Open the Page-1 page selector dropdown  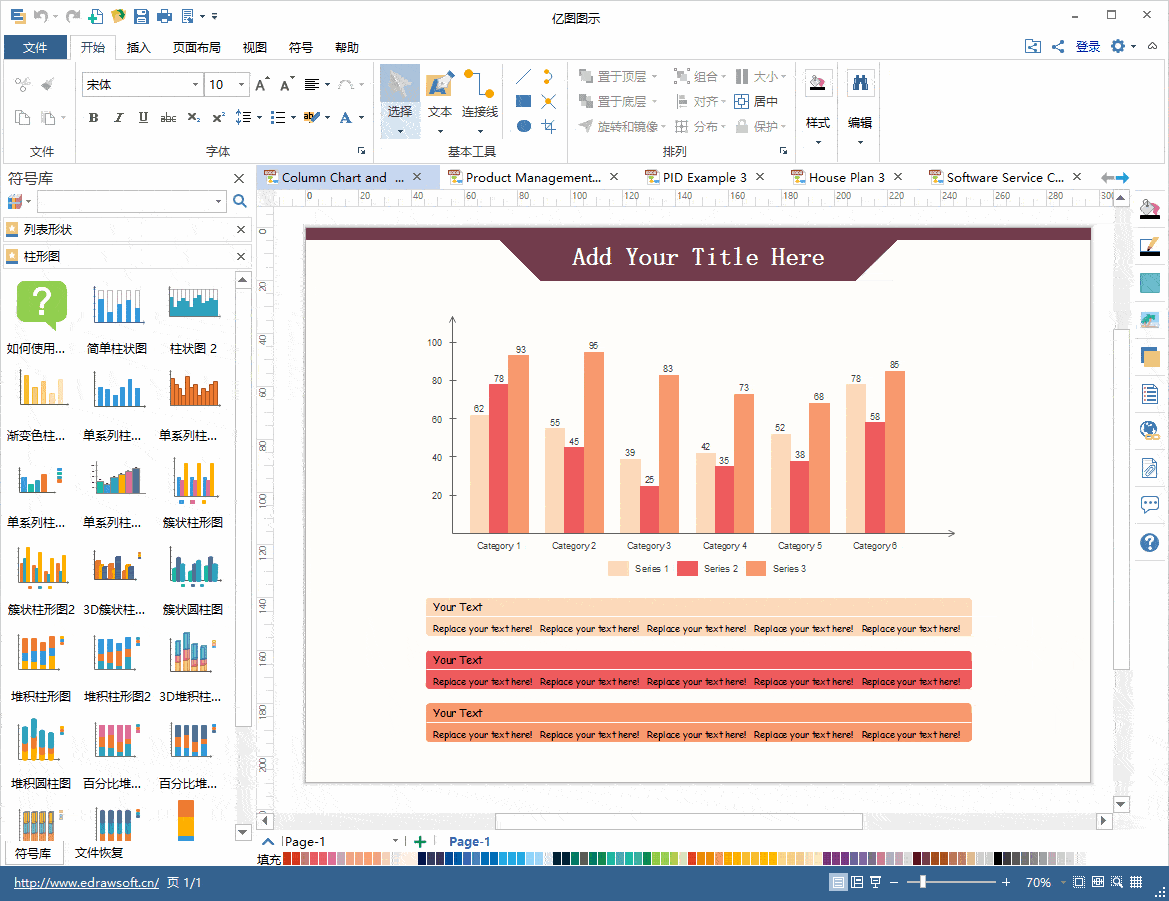pyautogui.click(x=395, y=841)
